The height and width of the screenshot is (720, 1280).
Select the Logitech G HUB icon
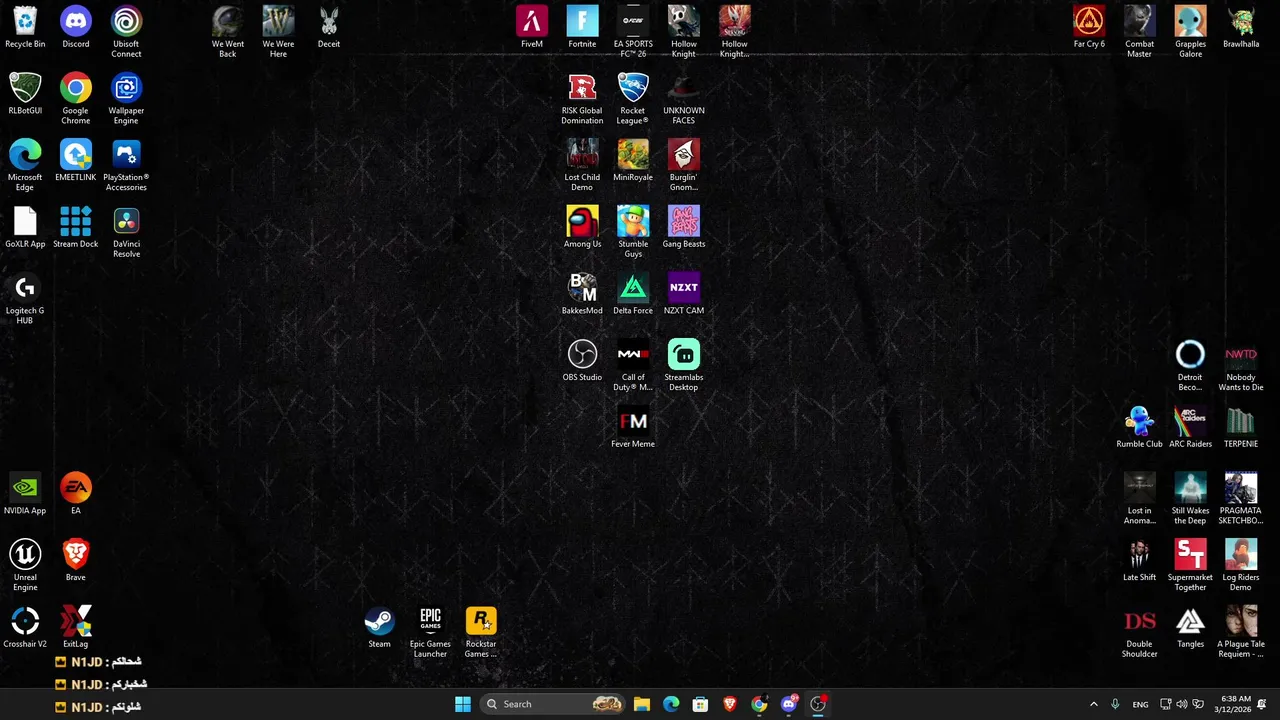tap(25, 299)
